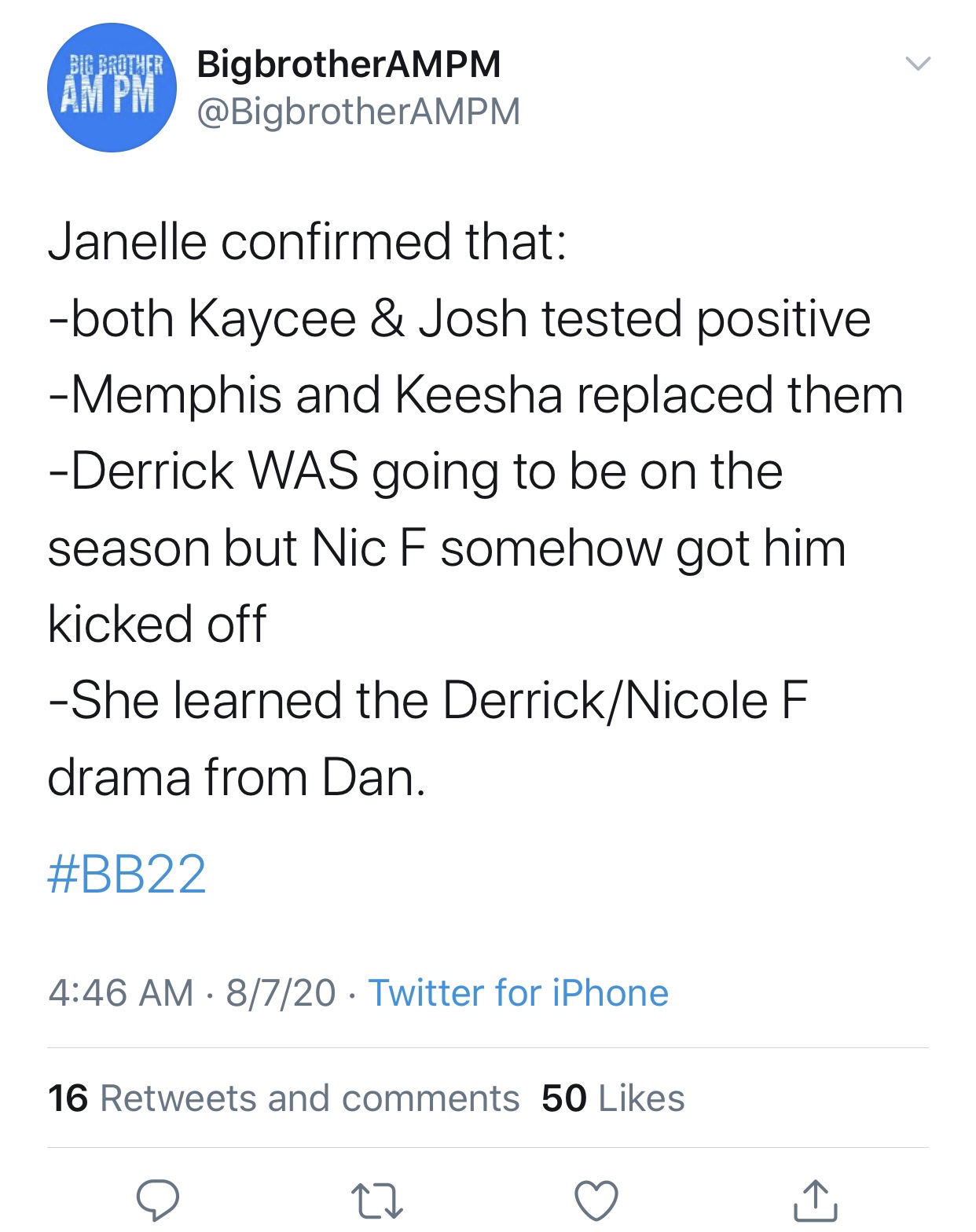The image size is (976, 1232).
Task: Tap the 'She learned the Derrick/Nicole F' line
Action: tap(428, 700)
